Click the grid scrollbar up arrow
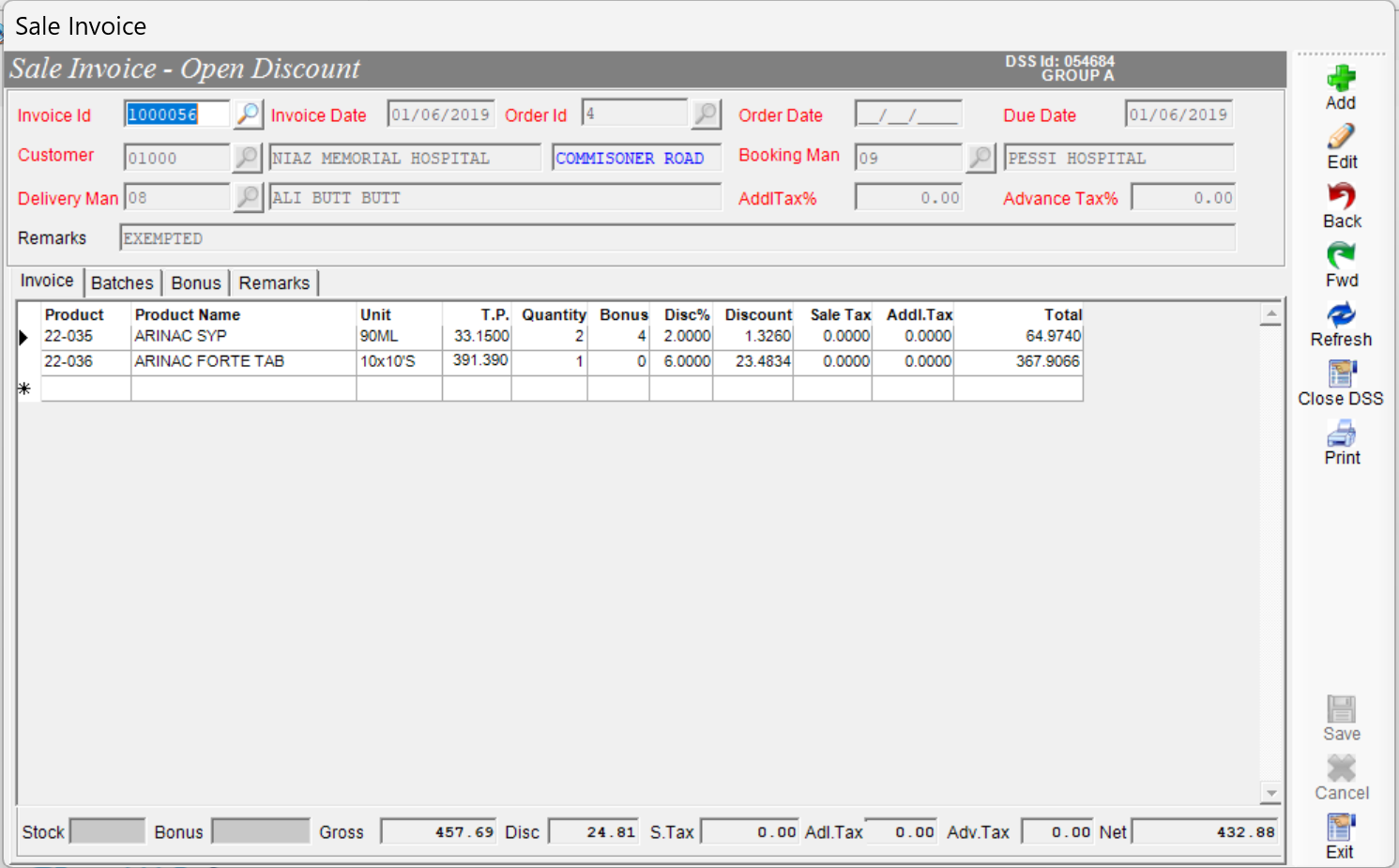The image size is (1399, 868). [1270, 314]
